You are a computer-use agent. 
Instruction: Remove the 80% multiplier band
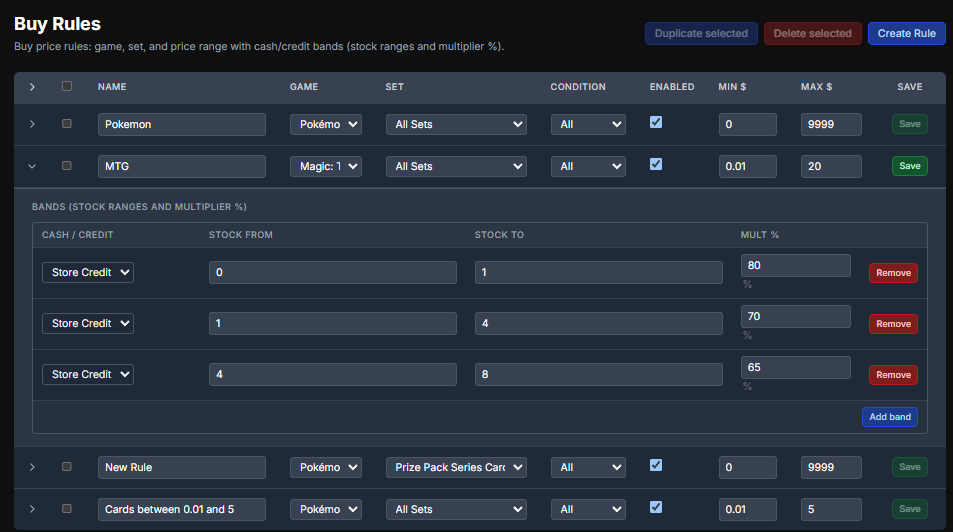point(893,273)
